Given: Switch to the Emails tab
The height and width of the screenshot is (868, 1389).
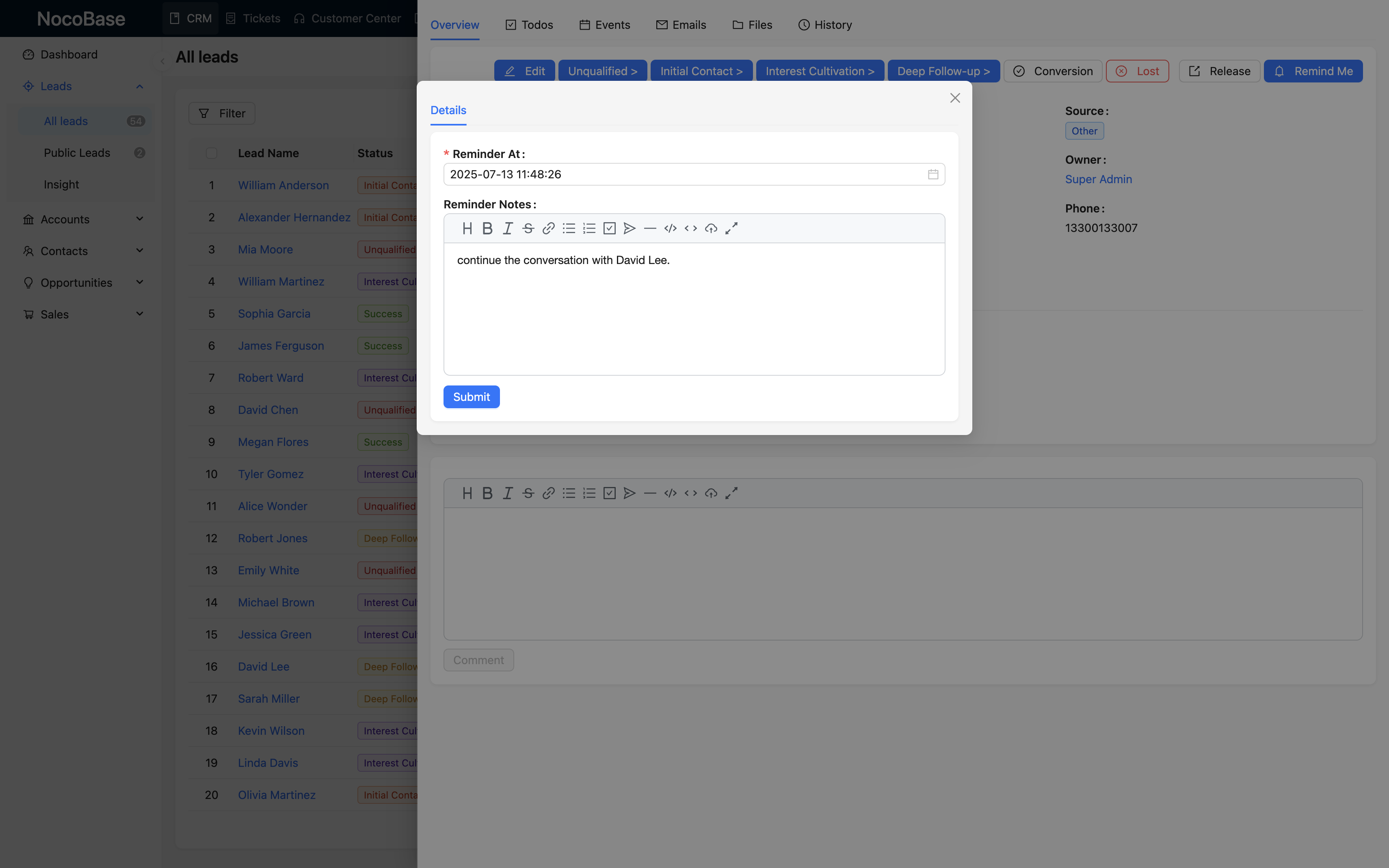Looking at the screenshot, I should click(x=681, y=25).
